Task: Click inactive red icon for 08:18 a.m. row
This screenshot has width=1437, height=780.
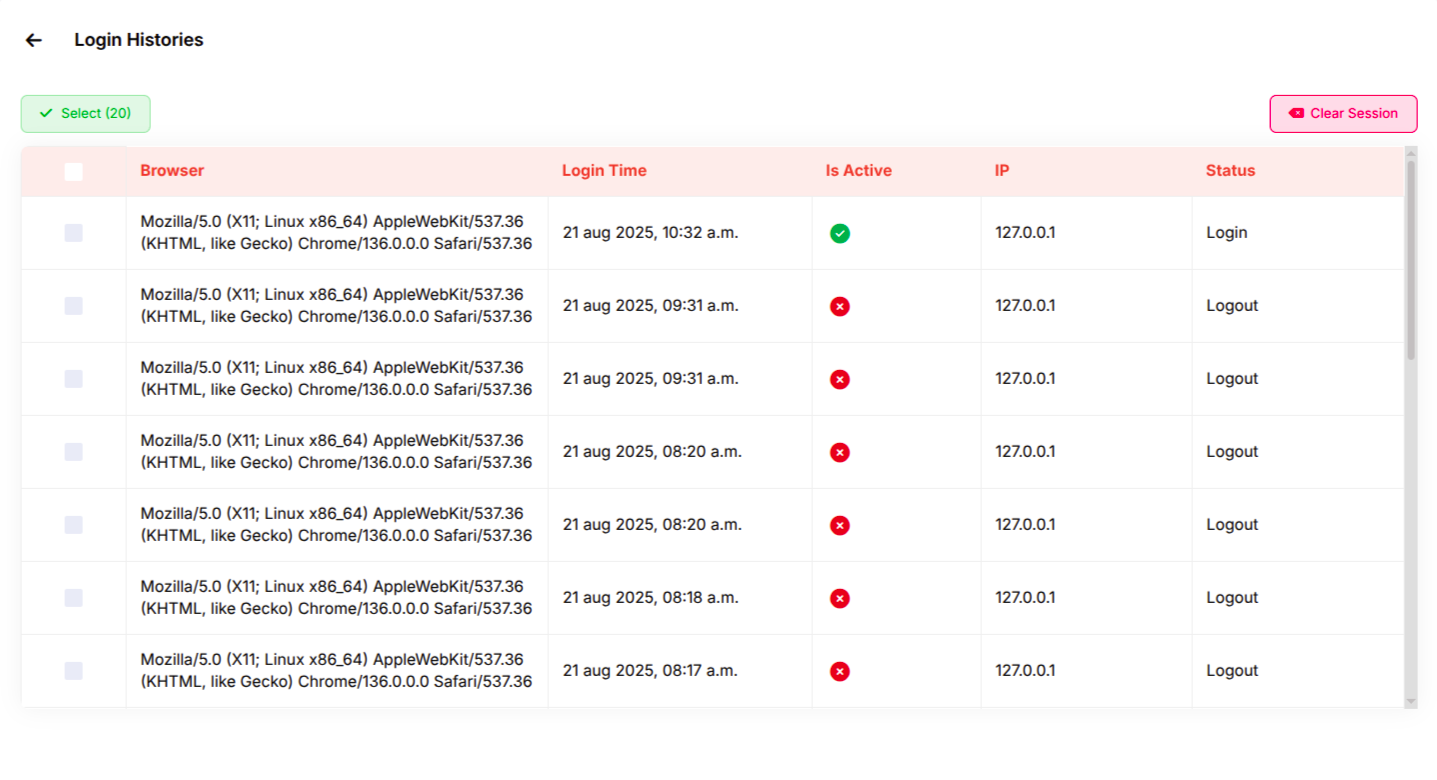Action: (x=840, y=598)
